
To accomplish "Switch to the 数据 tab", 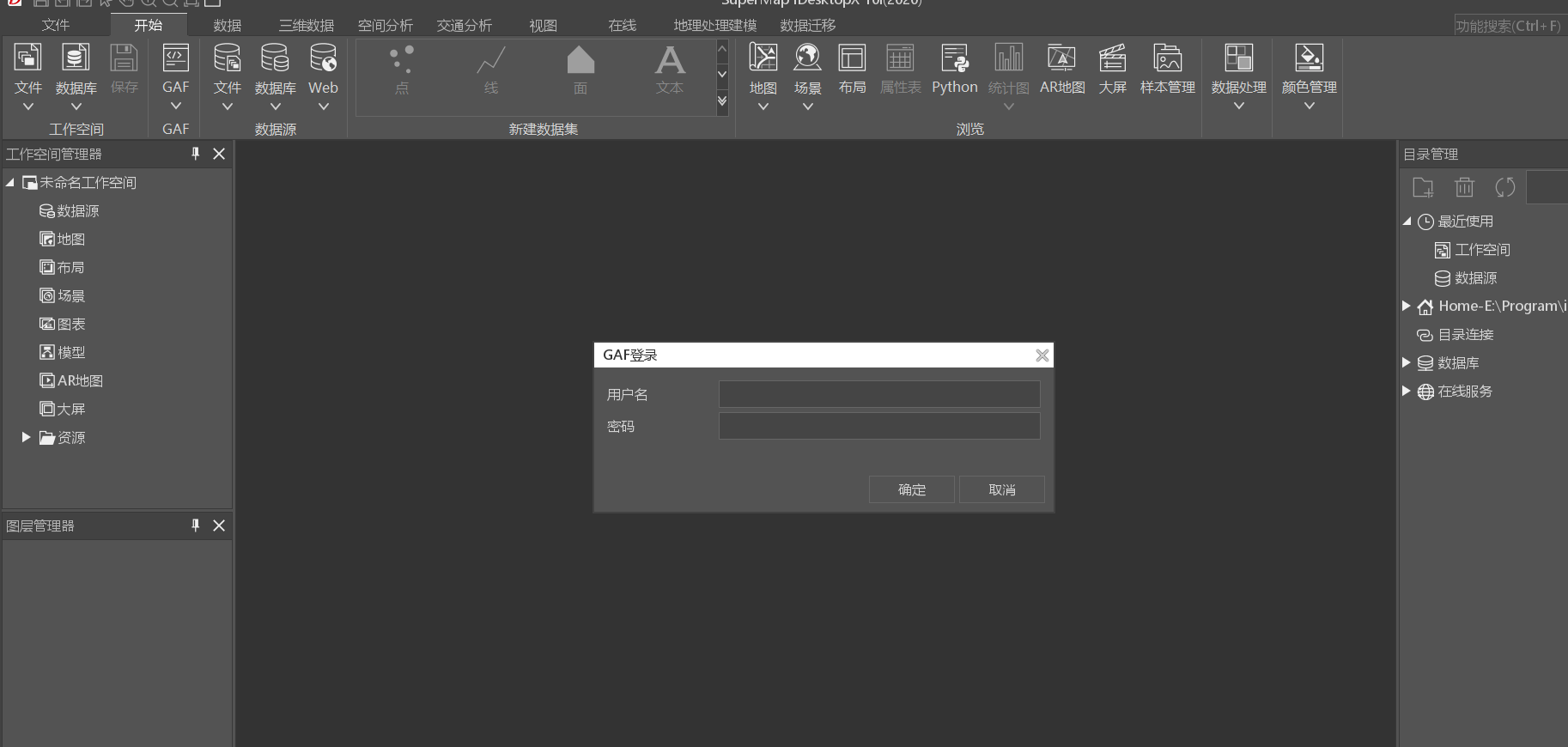I will coord(228,25).
